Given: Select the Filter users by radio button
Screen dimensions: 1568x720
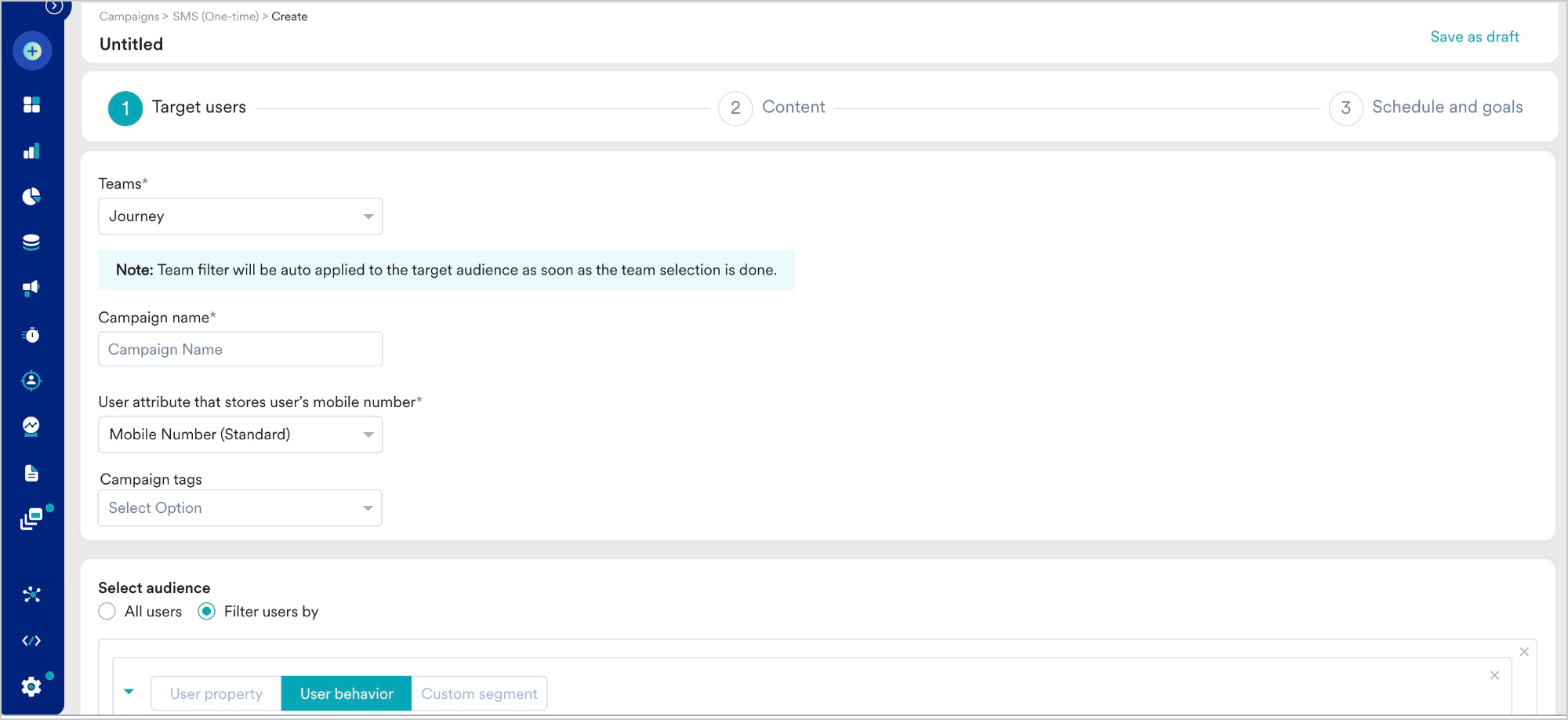Looking at the screenshot, I should 207,612.
